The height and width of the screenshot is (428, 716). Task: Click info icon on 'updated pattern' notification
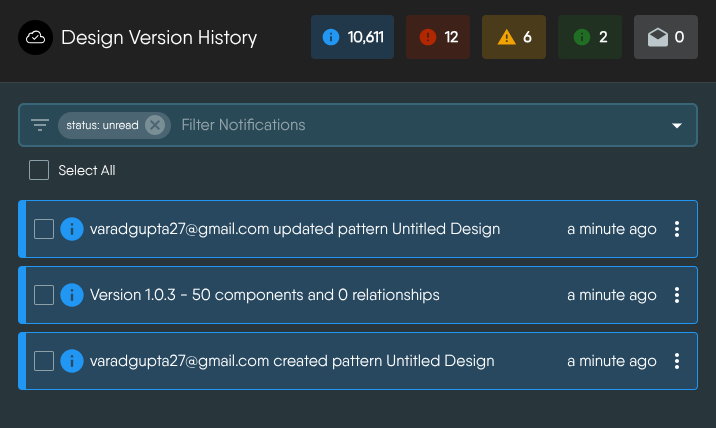72,229
